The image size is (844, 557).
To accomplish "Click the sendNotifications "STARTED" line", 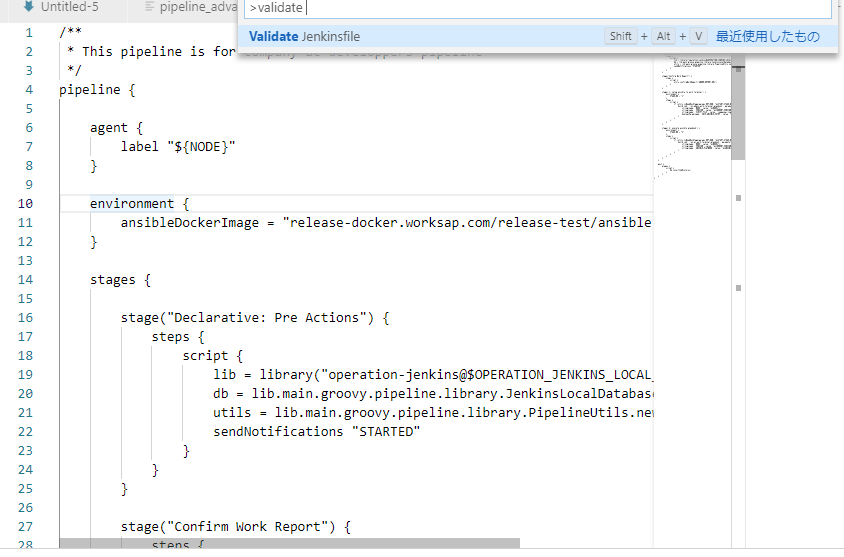I will click(x=316, y=431).
